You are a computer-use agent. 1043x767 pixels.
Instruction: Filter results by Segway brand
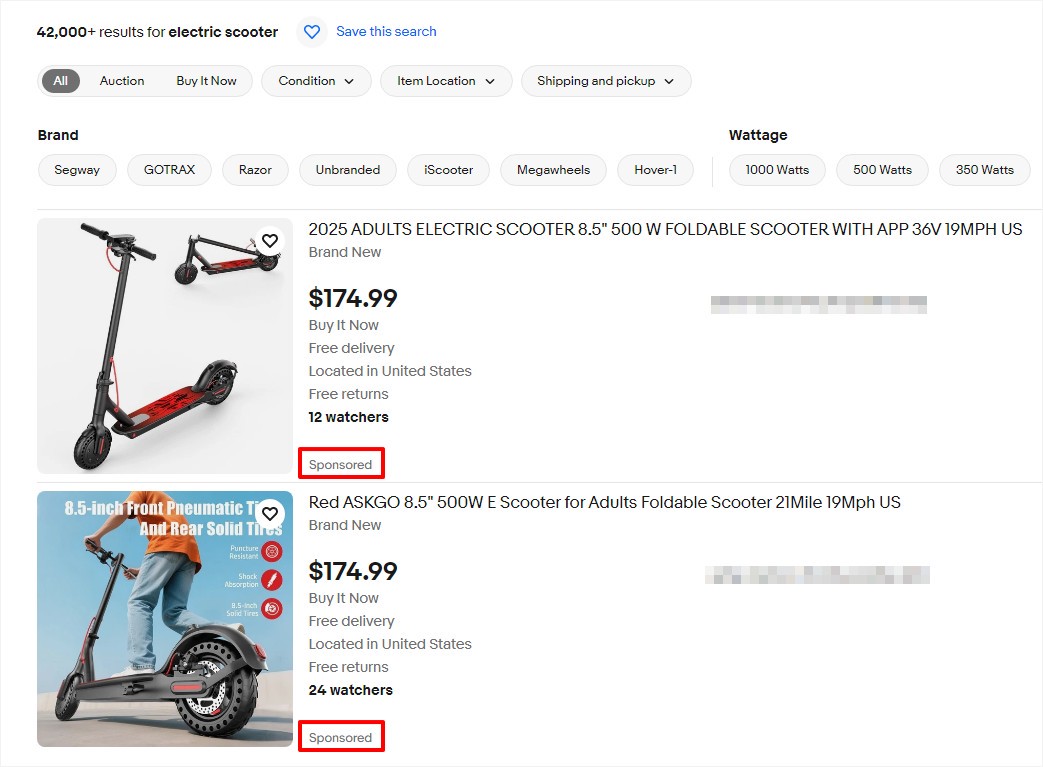tap(77, 170)
